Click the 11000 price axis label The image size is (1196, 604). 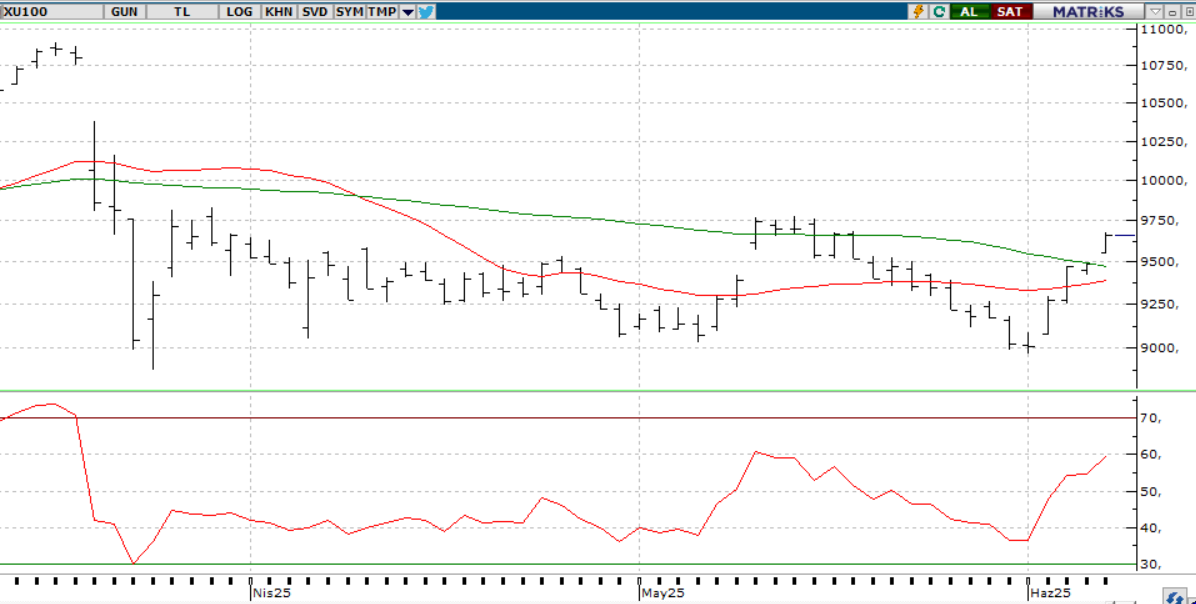pos(1163,30)
